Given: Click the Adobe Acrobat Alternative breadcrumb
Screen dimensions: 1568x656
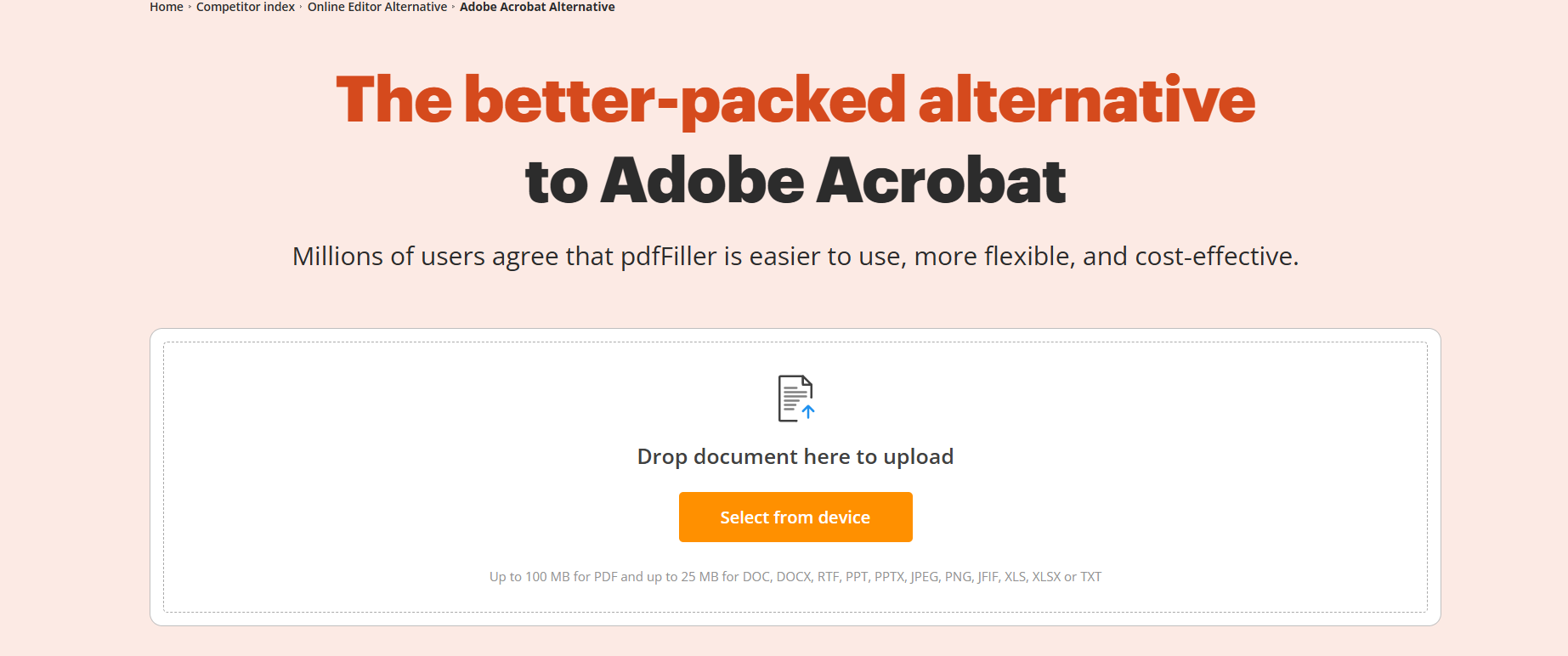Looking at the screenshot, I should (x=537, y=7).
